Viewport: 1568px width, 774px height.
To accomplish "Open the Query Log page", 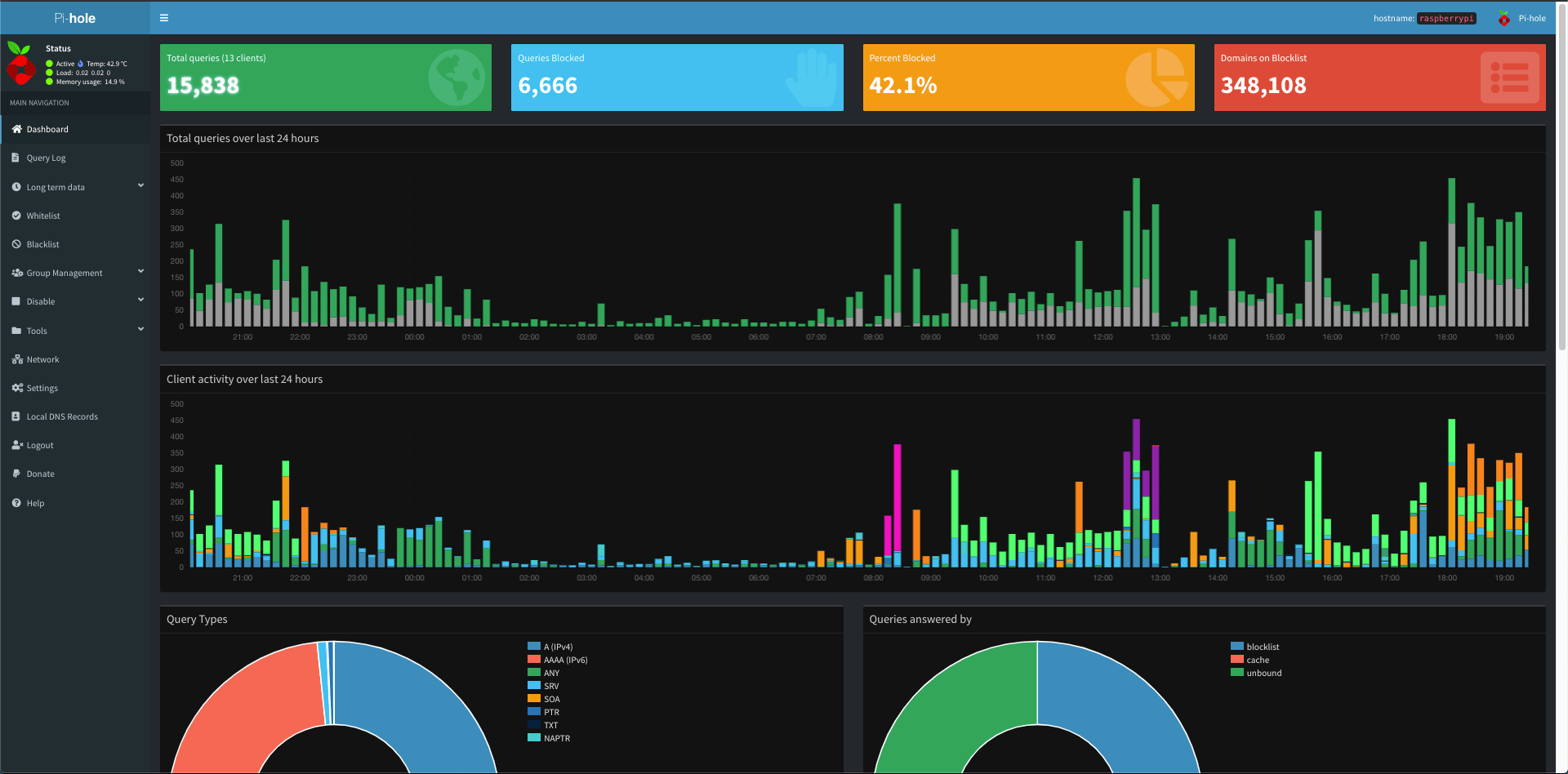I will (75, 158).
